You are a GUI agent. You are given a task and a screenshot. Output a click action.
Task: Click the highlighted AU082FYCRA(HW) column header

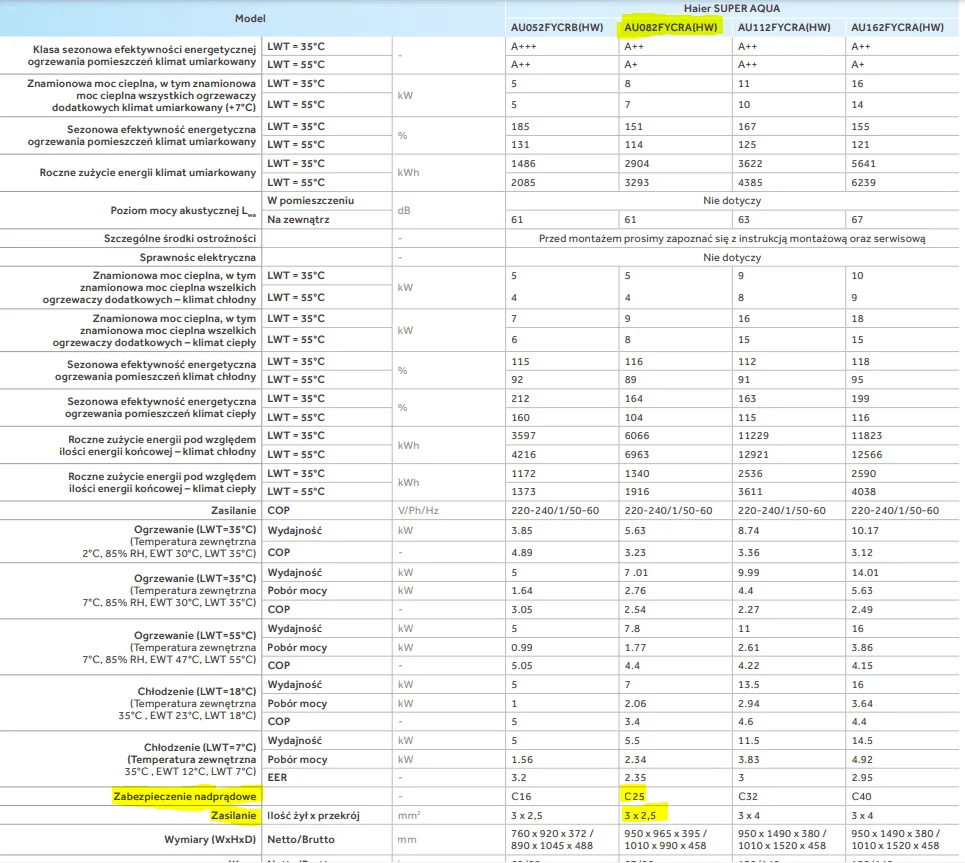pyautogui.click(x=670, y=27)
